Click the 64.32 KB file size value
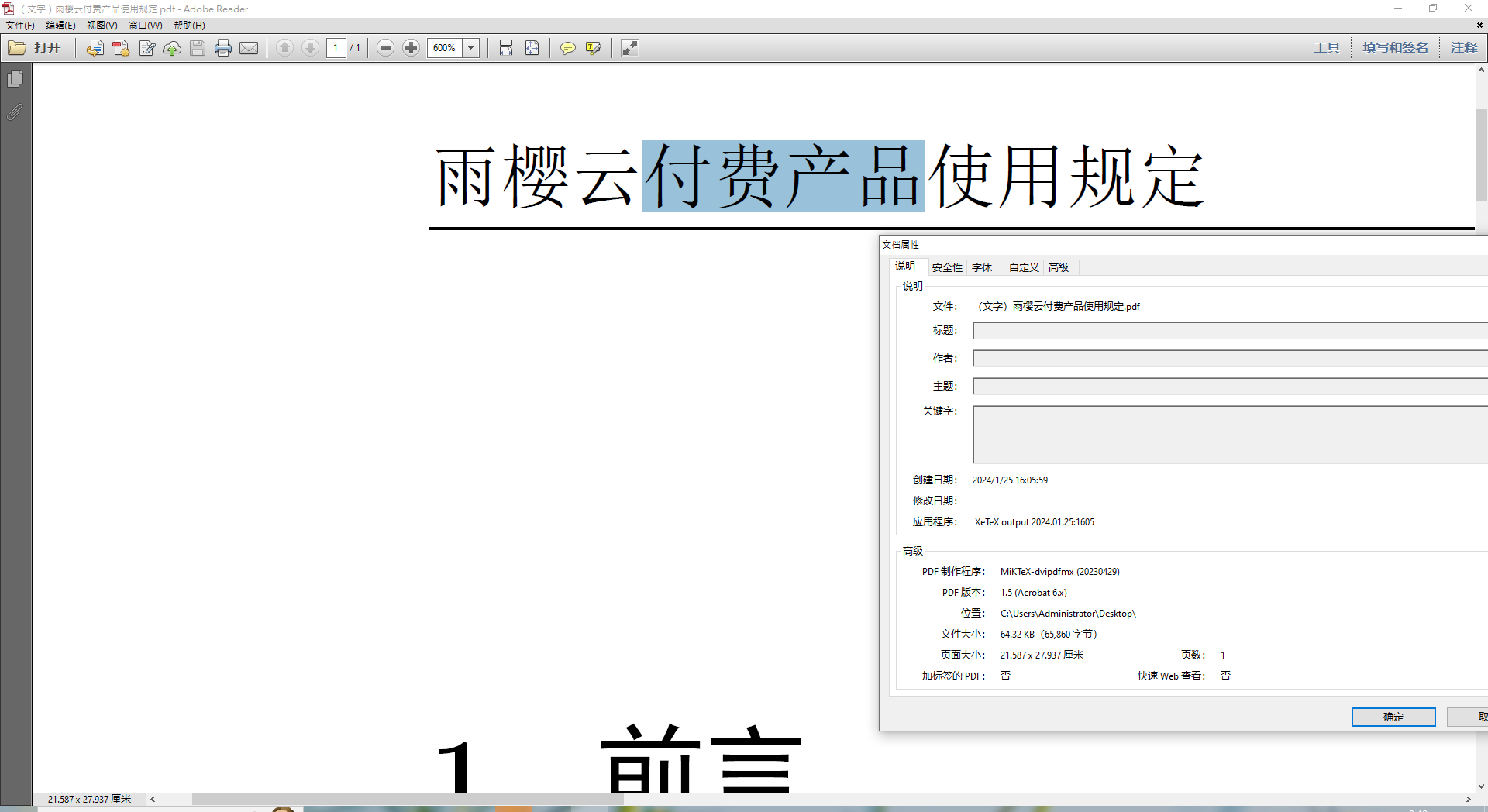This screenshot has width=1488, height=812. 1049,635
